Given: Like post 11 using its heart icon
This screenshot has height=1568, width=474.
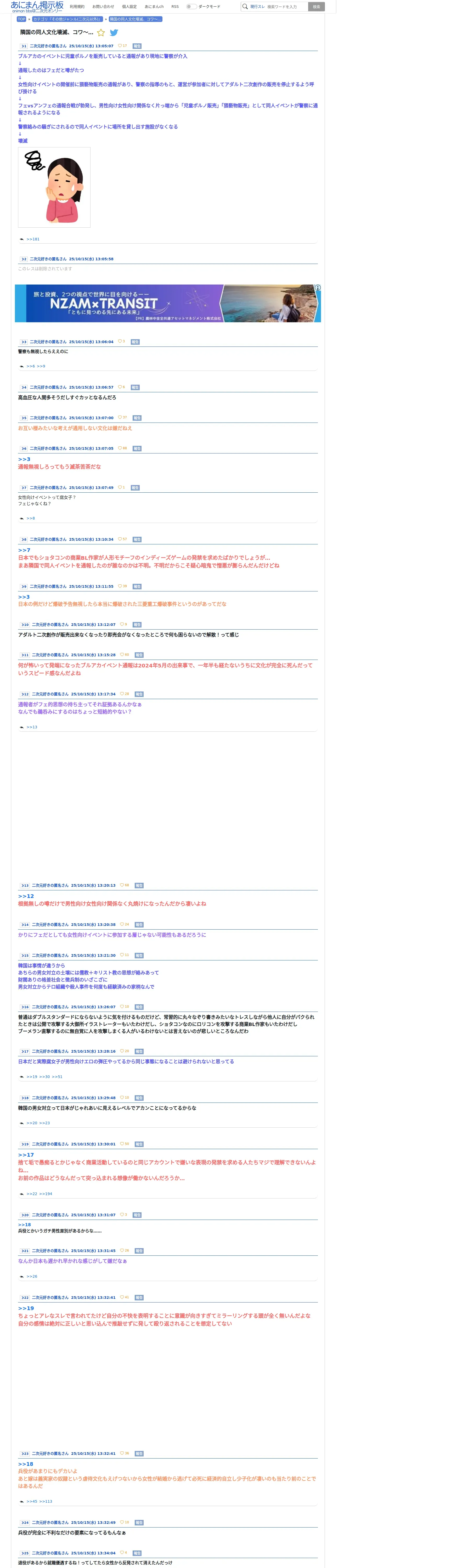Looking at the screenshot, I should pyautogui.click(x=122, y=655).
